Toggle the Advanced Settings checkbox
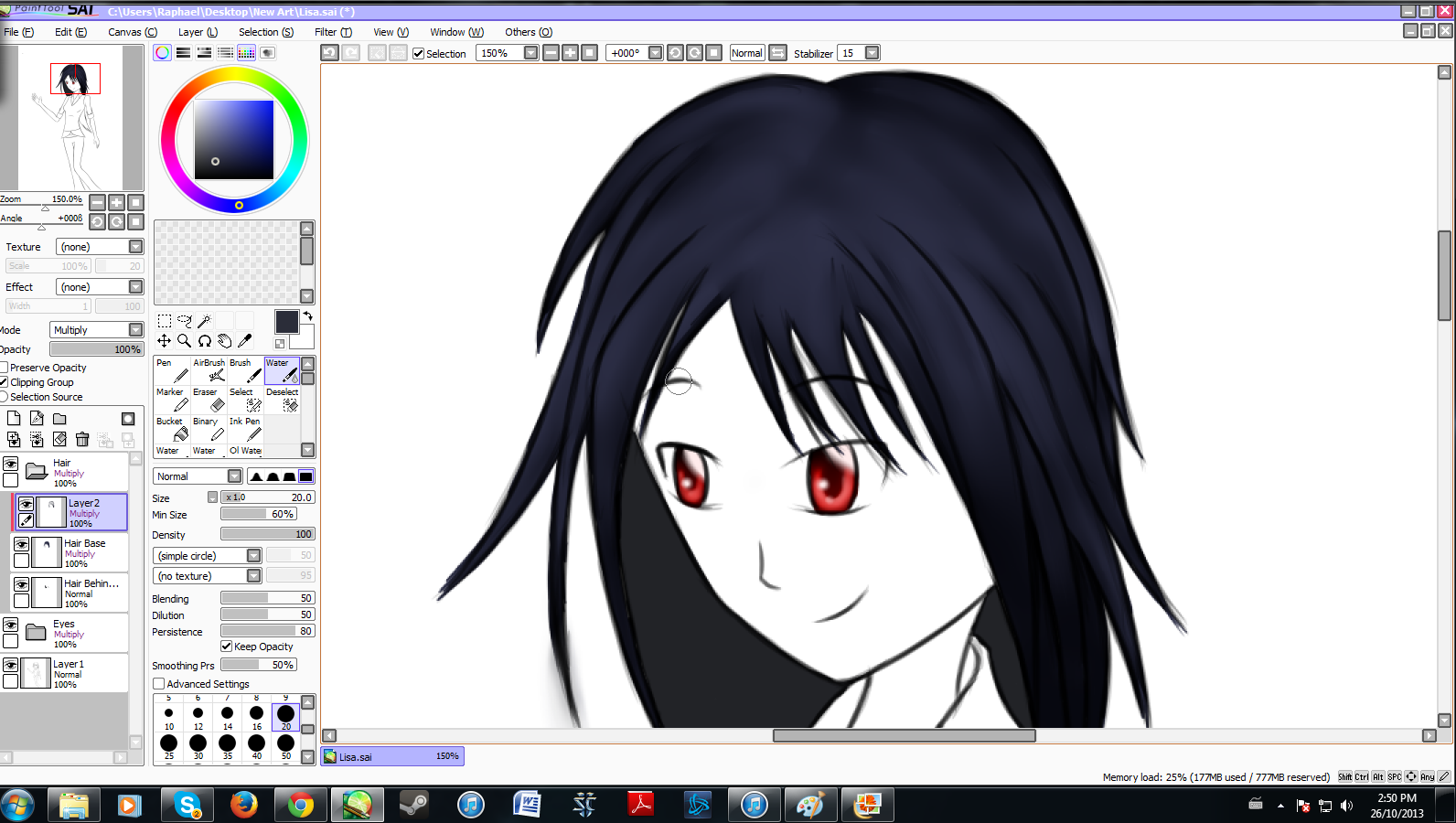Screen dimensions: 1456x823 (159, 684)
